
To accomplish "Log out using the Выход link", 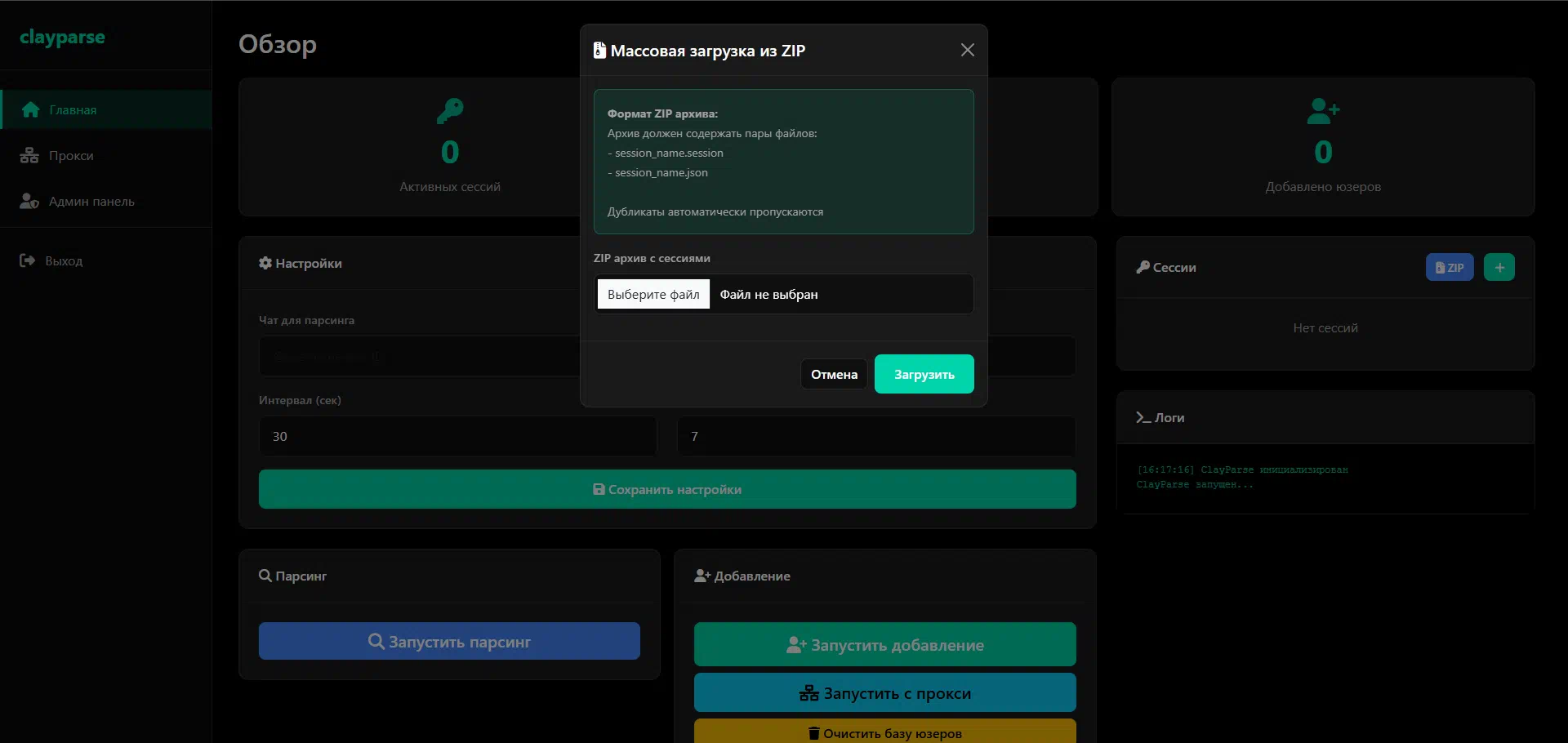I will [x=63, y=260].
